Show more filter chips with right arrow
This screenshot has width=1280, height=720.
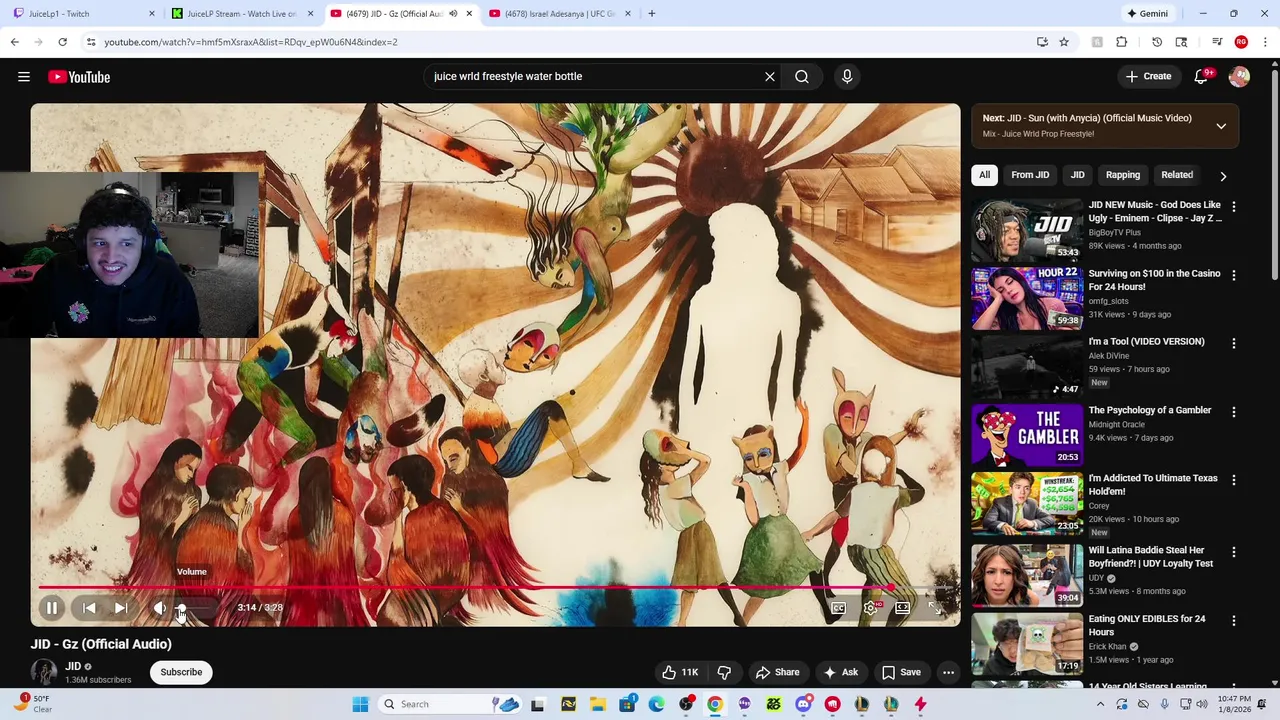1223,176
